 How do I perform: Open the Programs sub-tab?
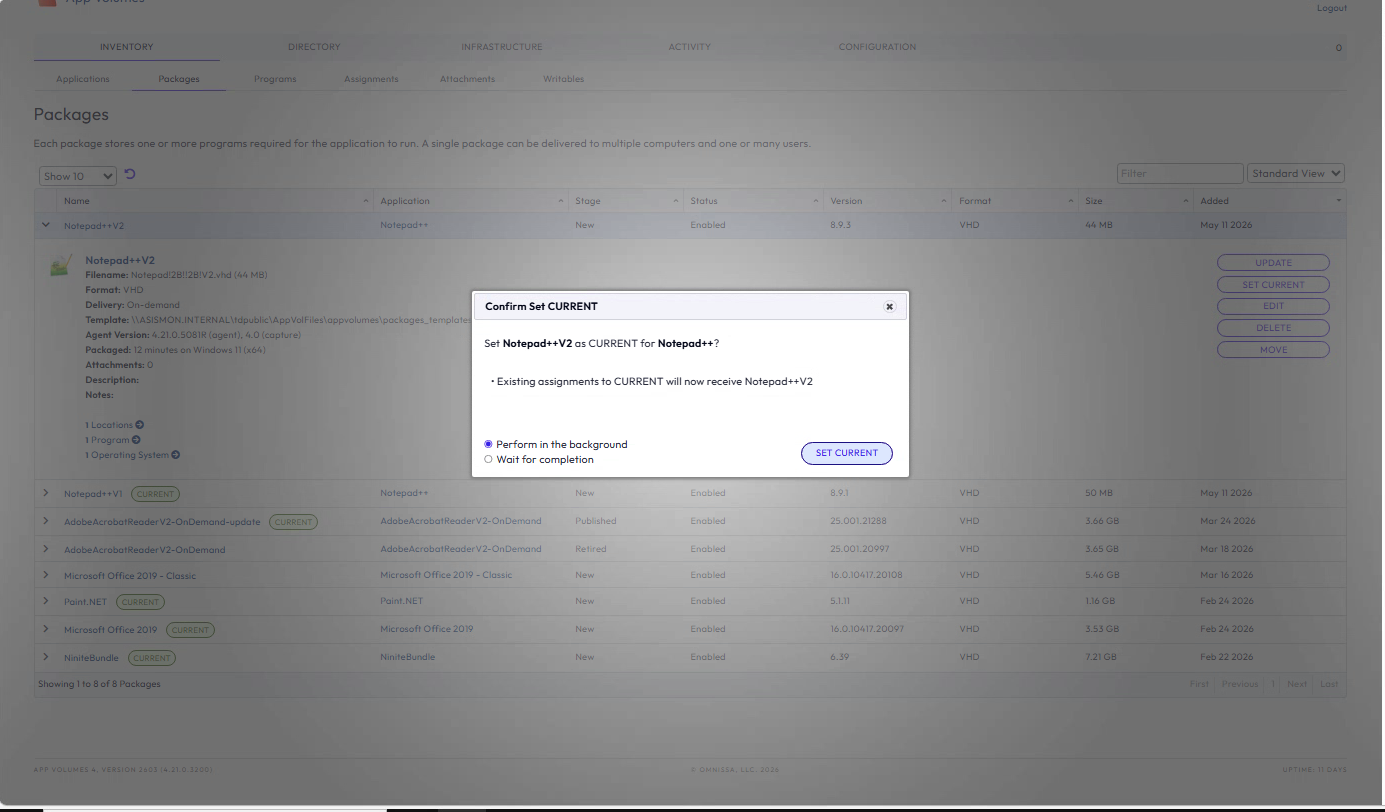[x=275, y=79]
